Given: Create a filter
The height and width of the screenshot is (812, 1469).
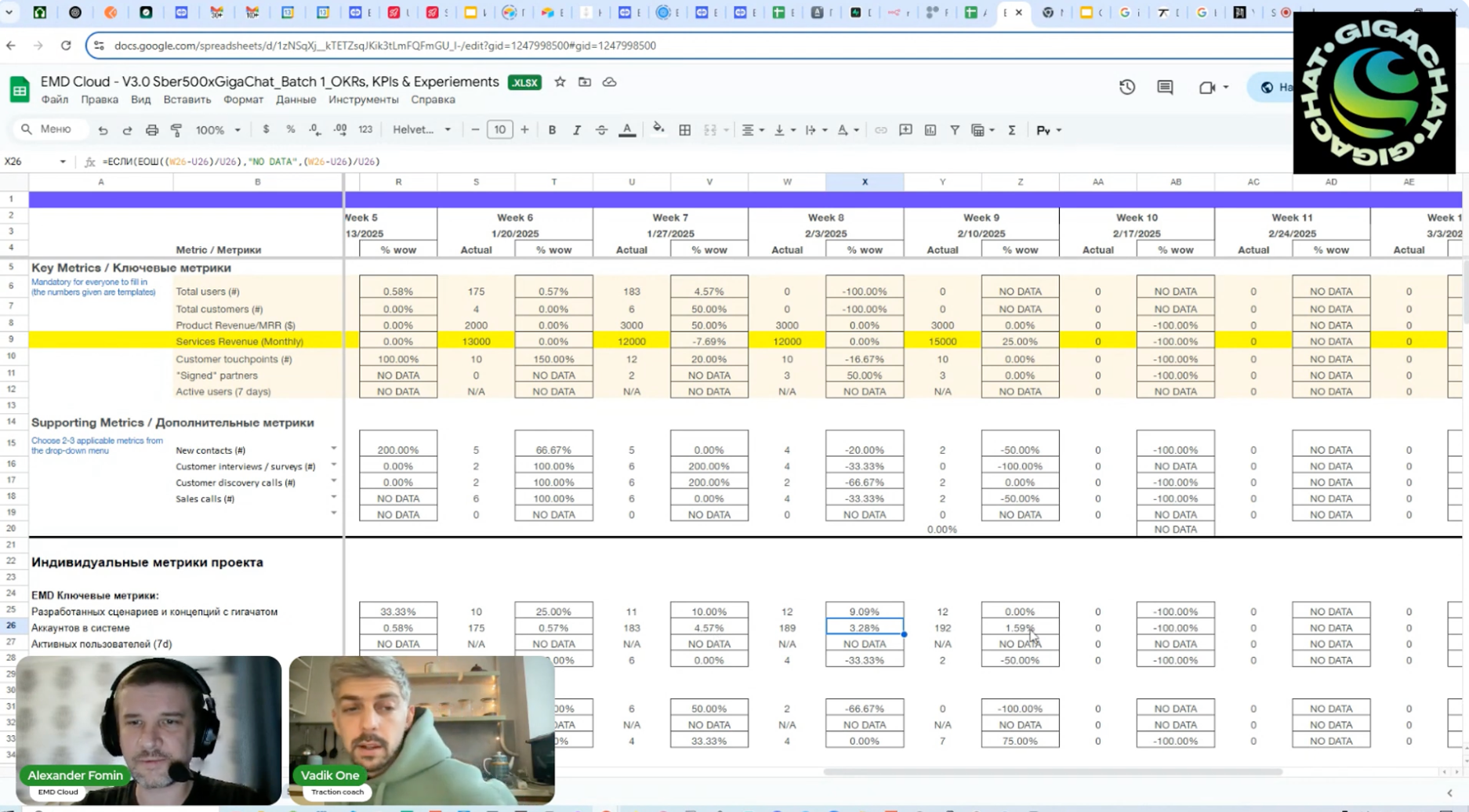Looking at the screenshot, I should click(x=955, y=130).
